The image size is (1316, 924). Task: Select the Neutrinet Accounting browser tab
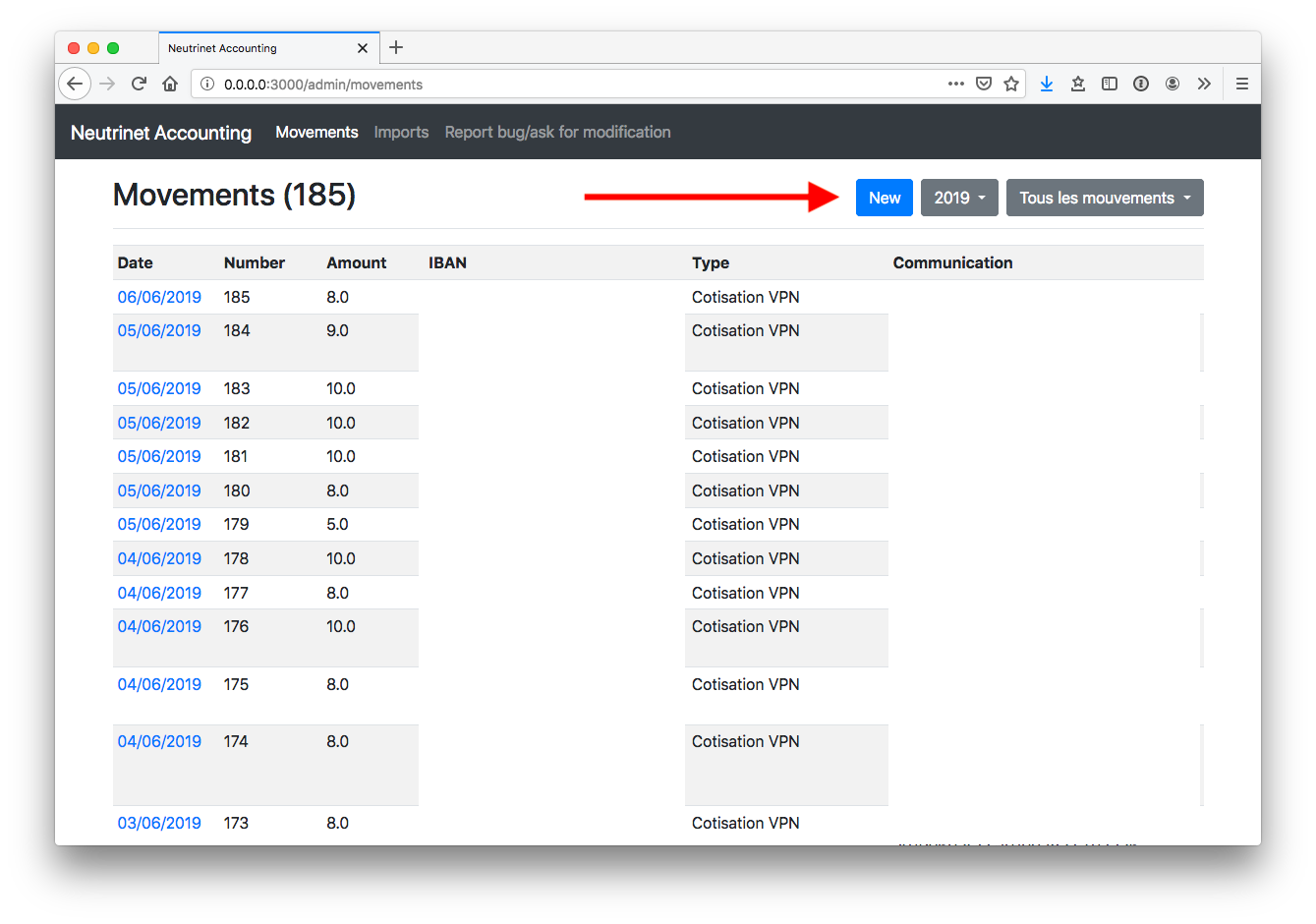268,48
